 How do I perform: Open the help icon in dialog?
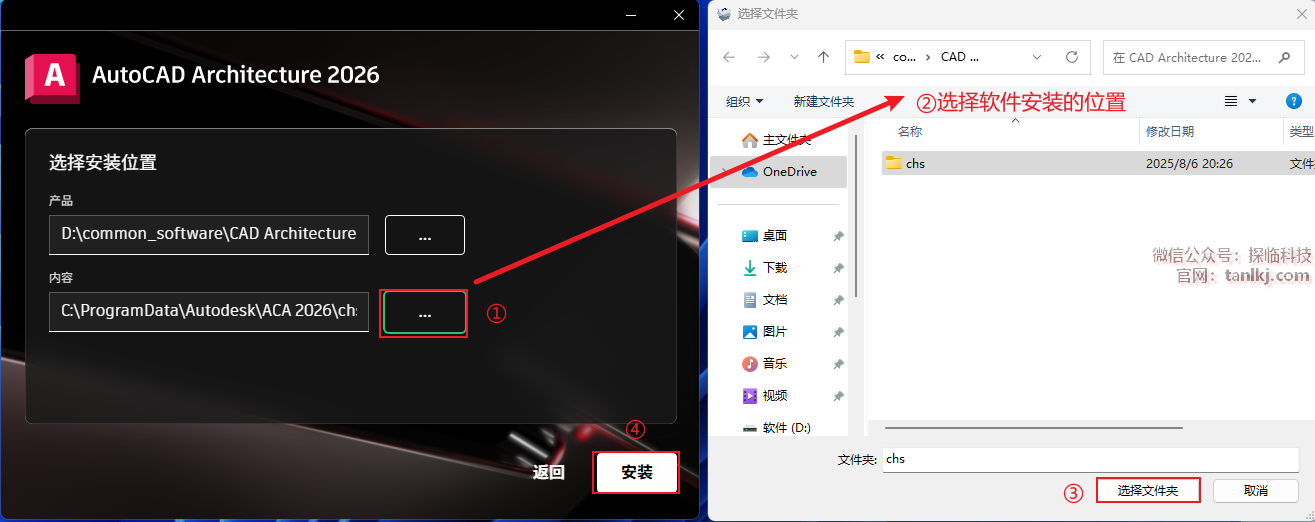[1293, 101]
